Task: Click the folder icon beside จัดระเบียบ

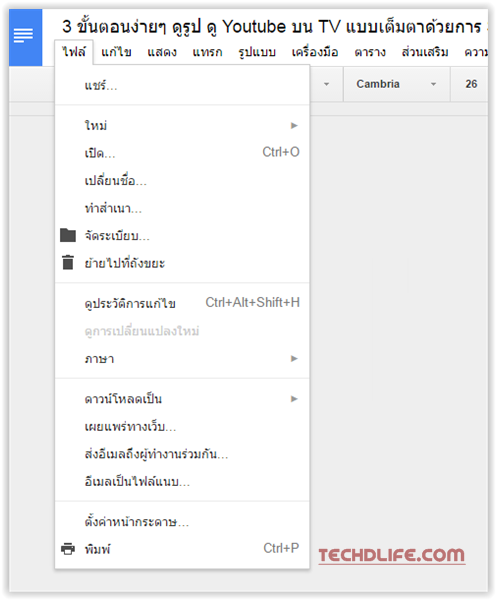Action: (x=68, y=235)
